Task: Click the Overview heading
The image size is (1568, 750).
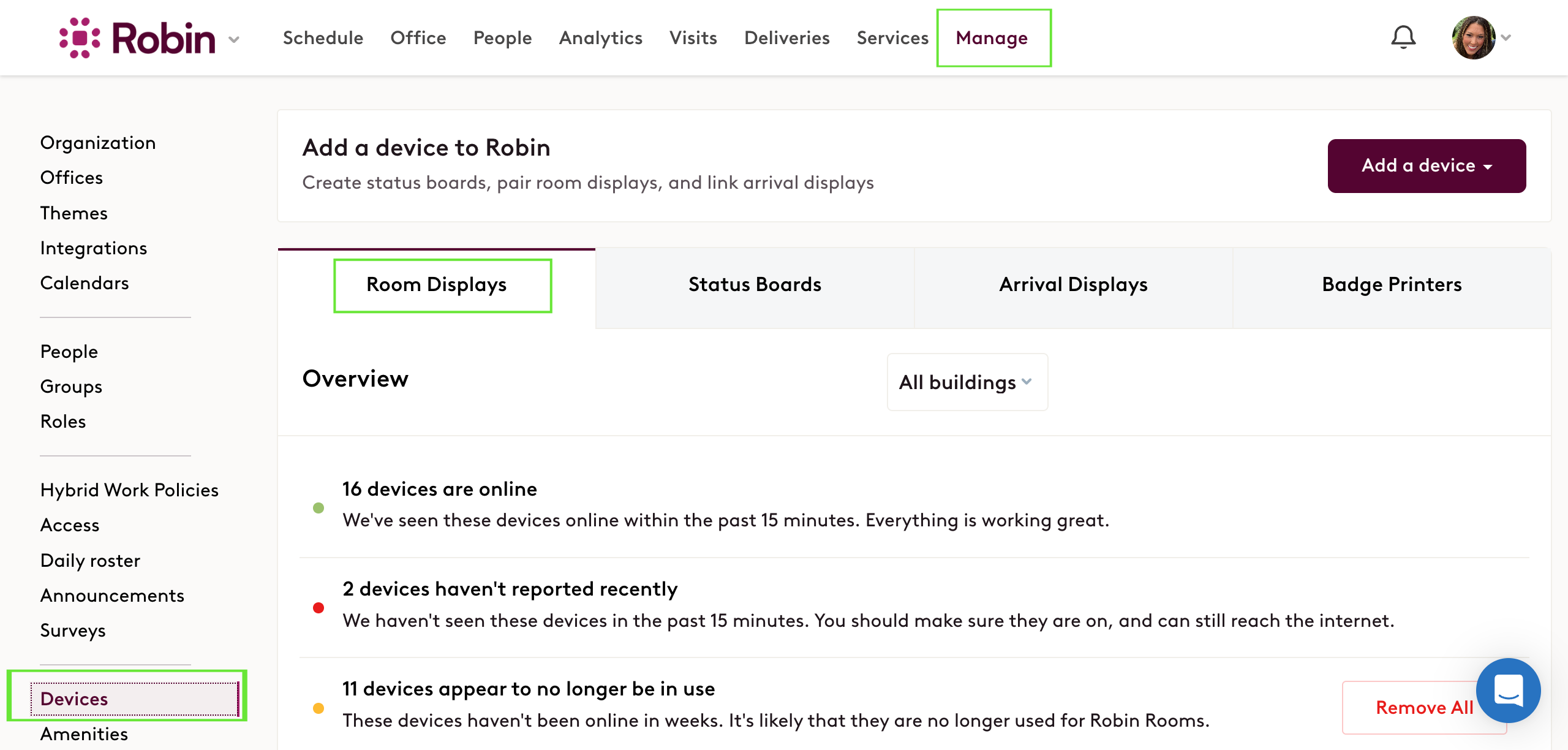Action: (355, 379)
